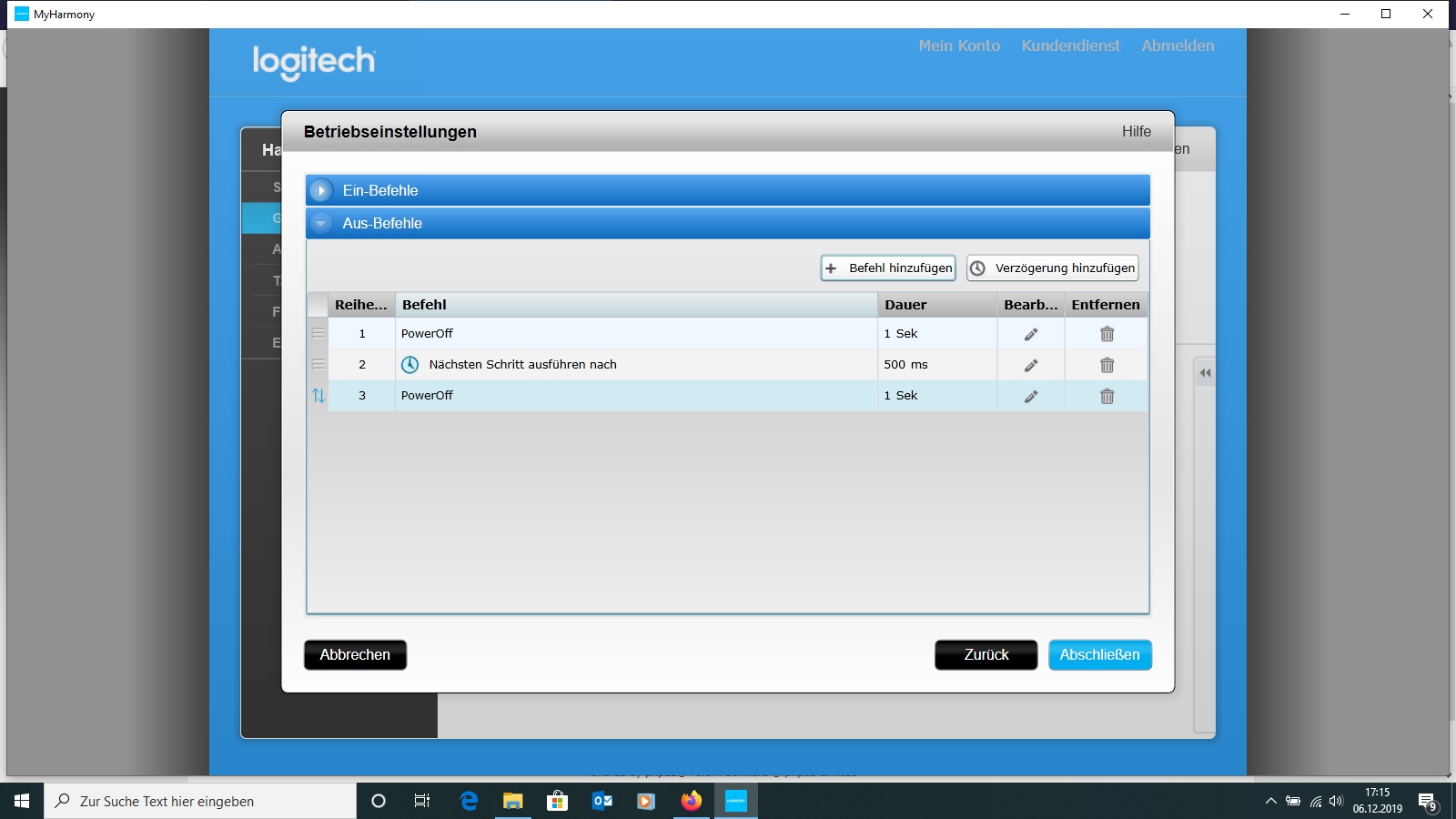The height and width of the screenshot is (819, 1456).
Task: Cancel via the Abbrechen button
Action: (x=355, y=655)
